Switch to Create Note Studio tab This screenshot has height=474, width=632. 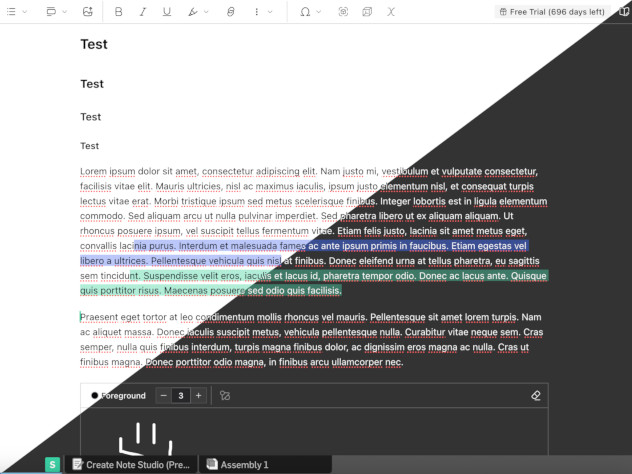tap(131, 465)
